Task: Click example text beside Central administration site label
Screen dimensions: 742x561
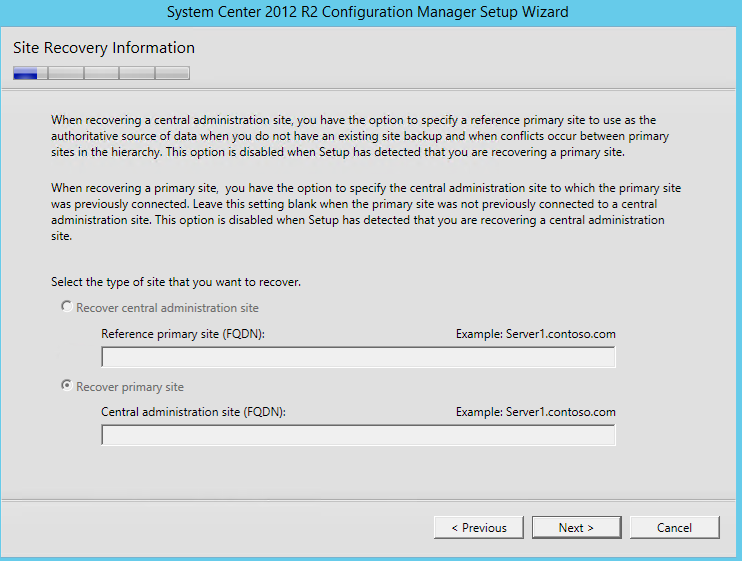Action: [536, 412]
